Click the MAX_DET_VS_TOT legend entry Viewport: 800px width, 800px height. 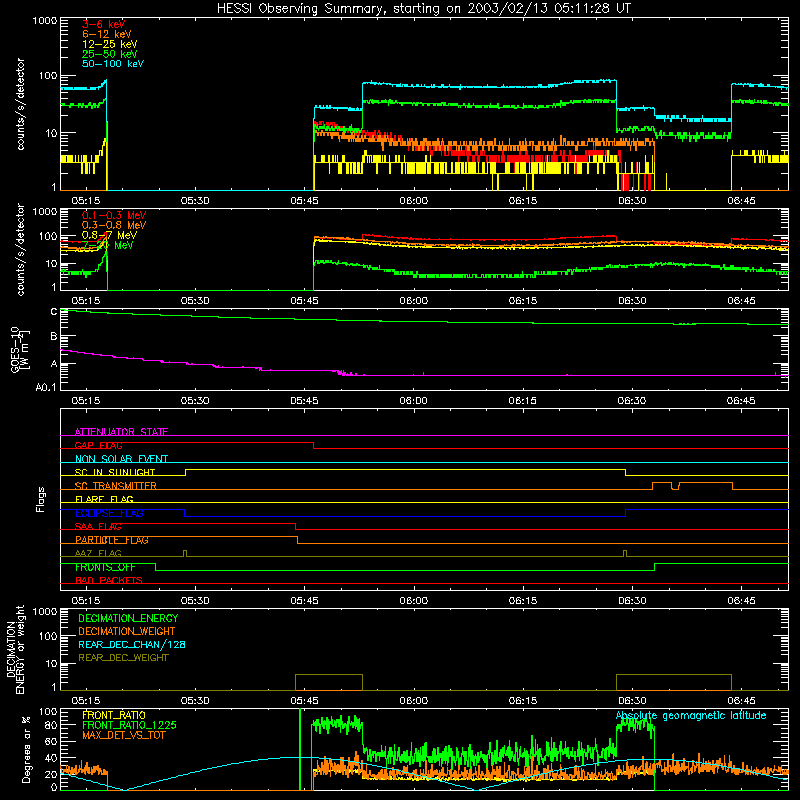click(x=123, y=735)
